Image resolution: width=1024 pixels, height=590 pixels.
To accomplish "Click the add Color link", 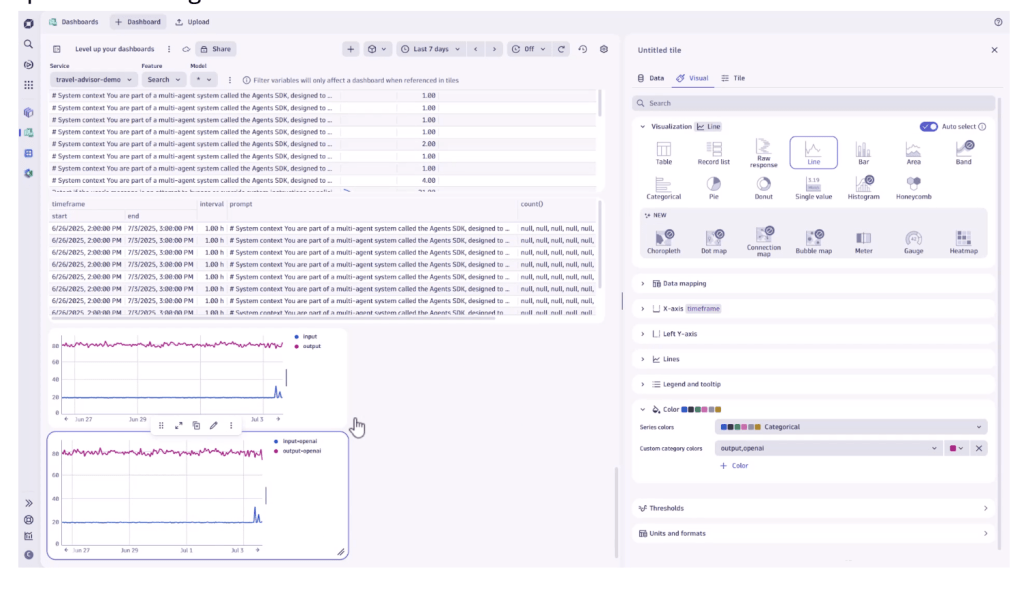I will pos(734,466).
